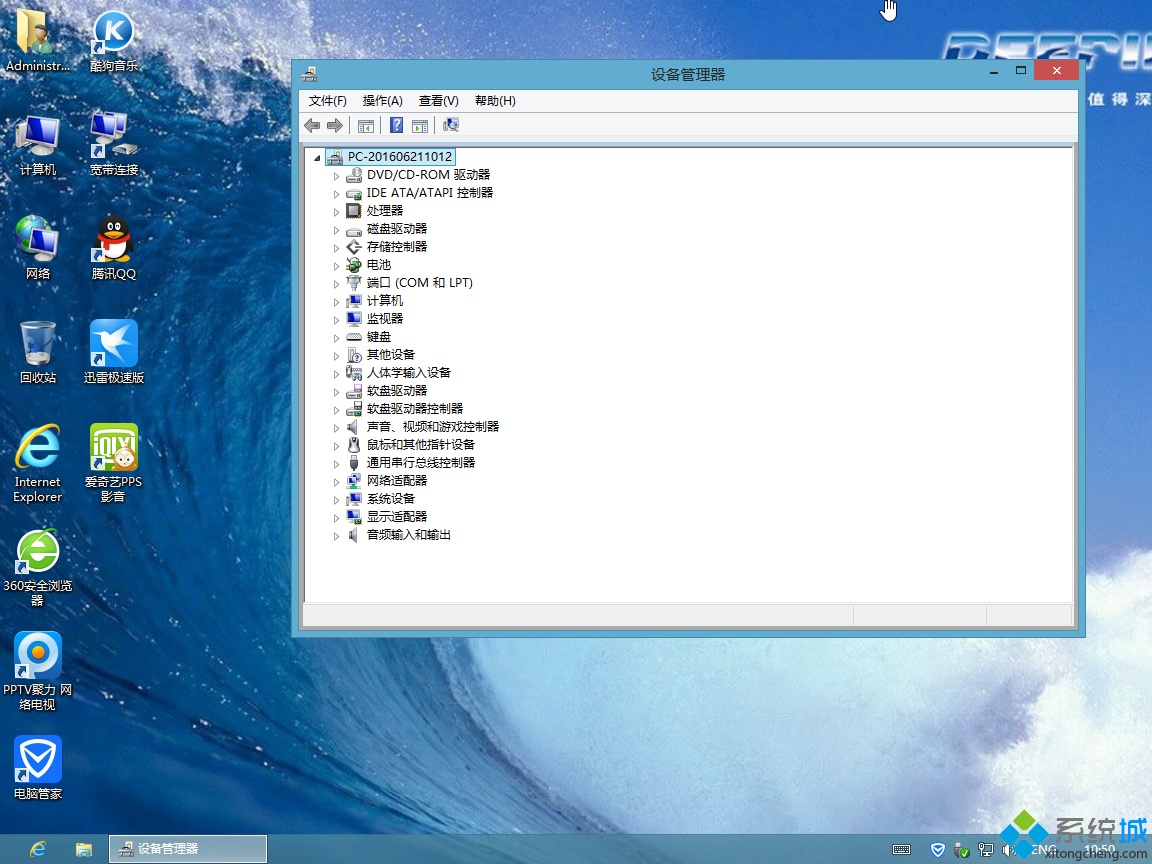The image size is (1152, 864).
Task: Click the volume icon in the system tray
Action: 1006,850
